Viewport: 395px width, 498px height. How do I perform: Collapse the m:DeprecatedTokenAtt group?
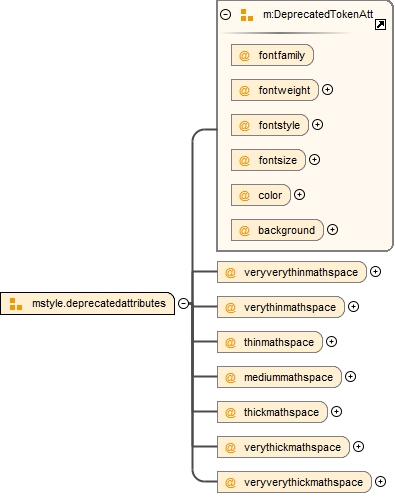226,15
